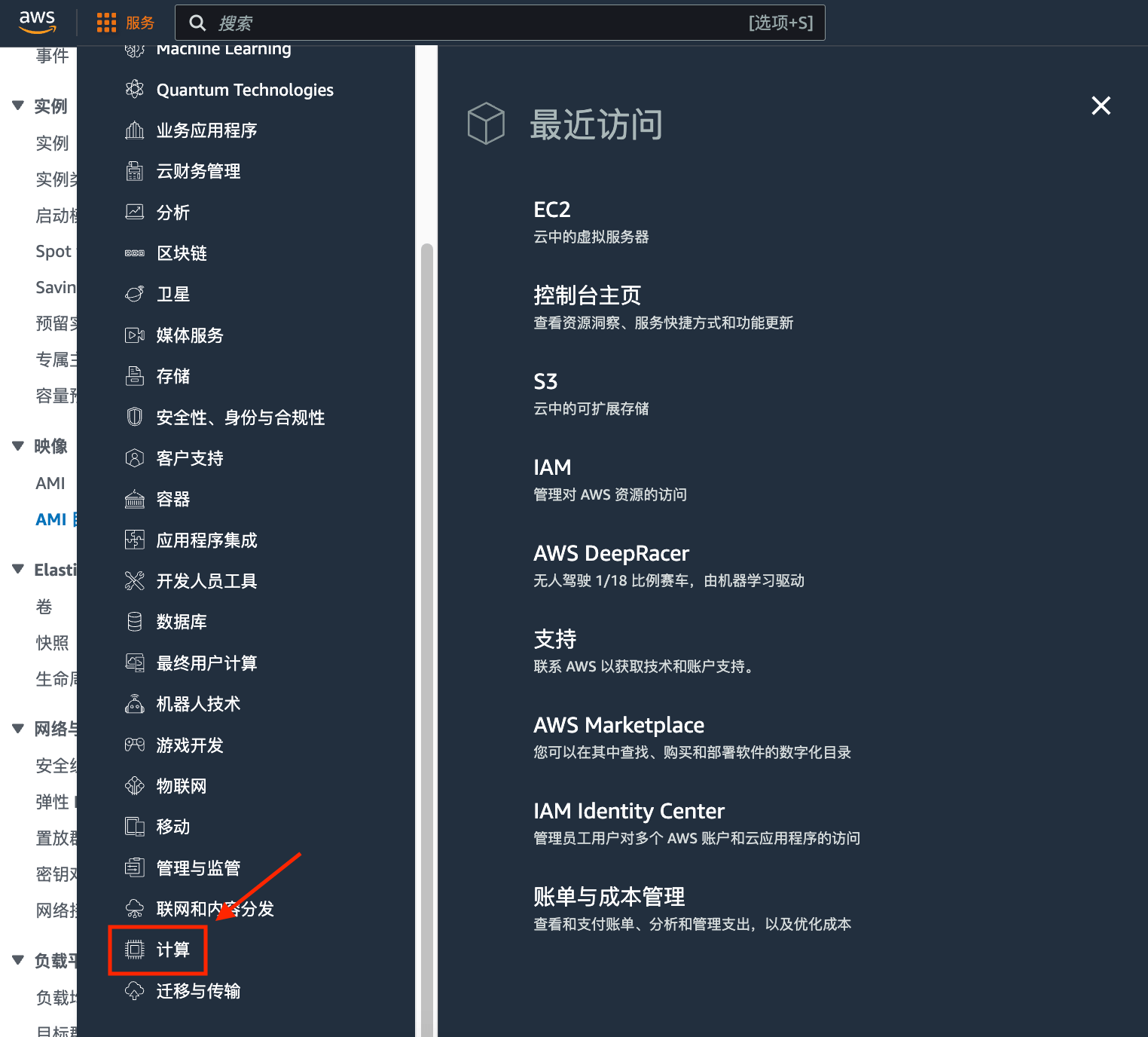Click the services list scrollbar thumb
Viewport: 1148px width, 1037px height.
coord(427,639)
